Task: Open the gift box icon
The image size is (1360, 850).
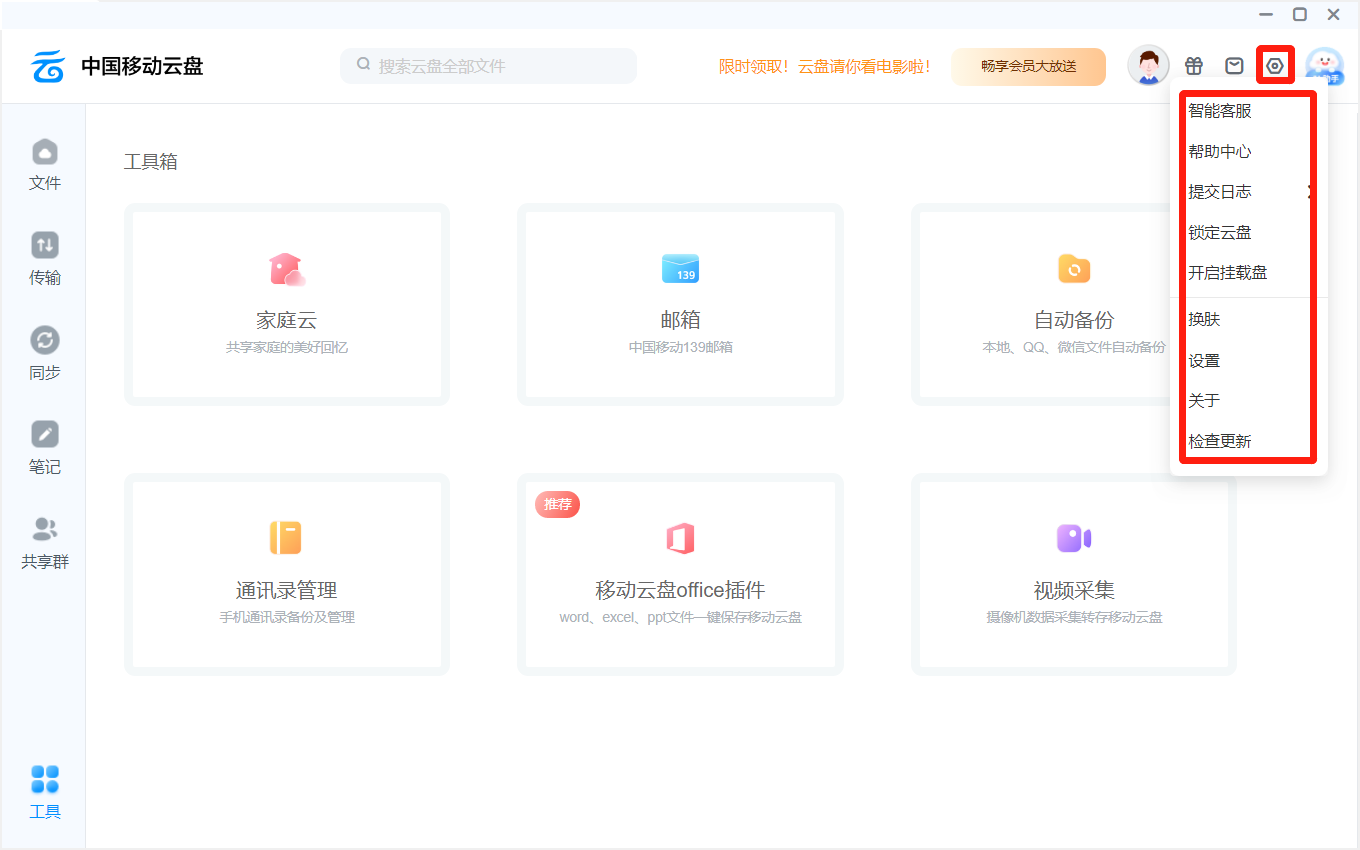Action: click(x=1194, y=66)
